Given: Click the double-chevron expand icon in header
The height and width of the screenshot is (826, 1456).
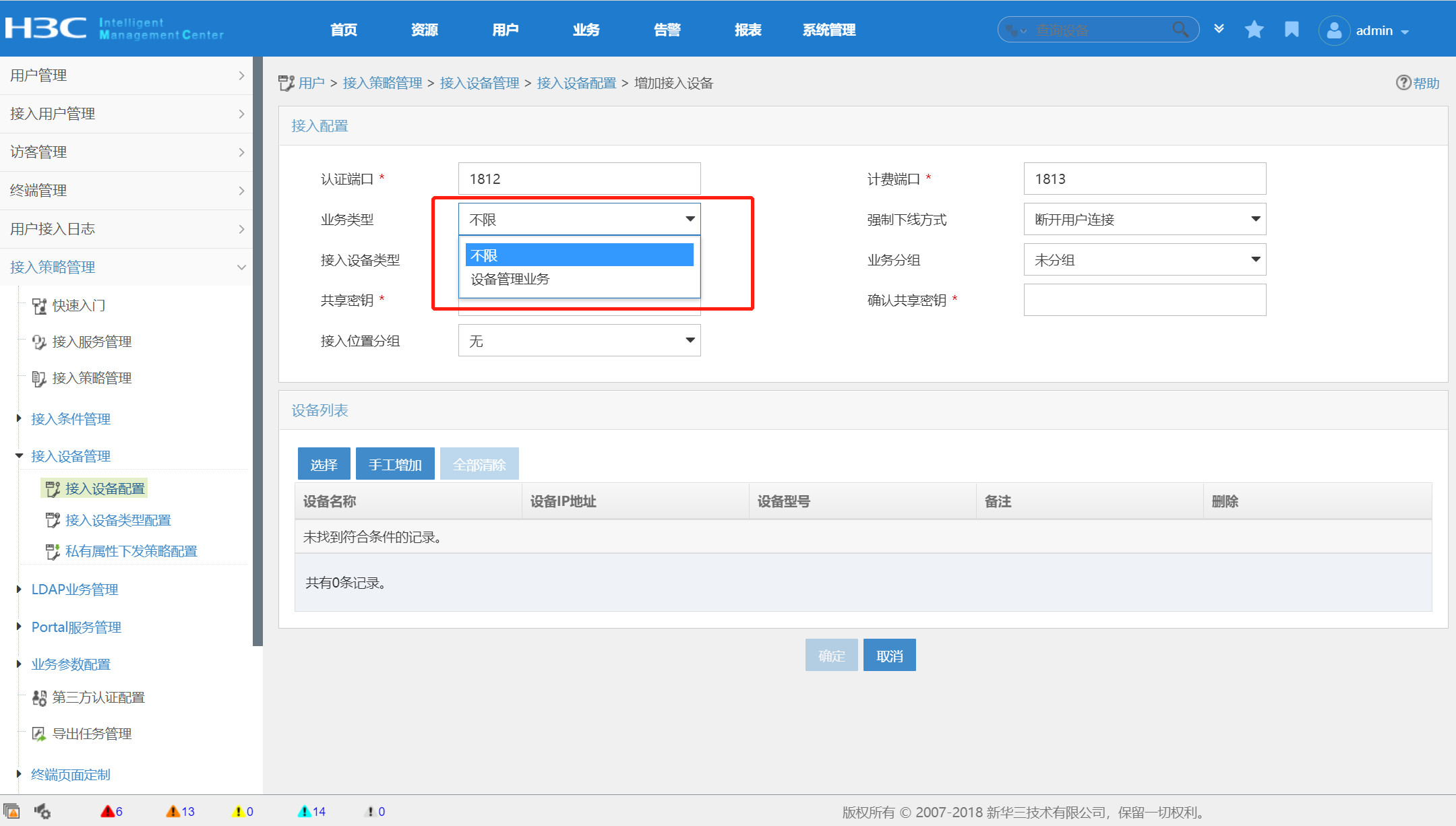Looking at the screenshot, I should [x=1219, y=29].
